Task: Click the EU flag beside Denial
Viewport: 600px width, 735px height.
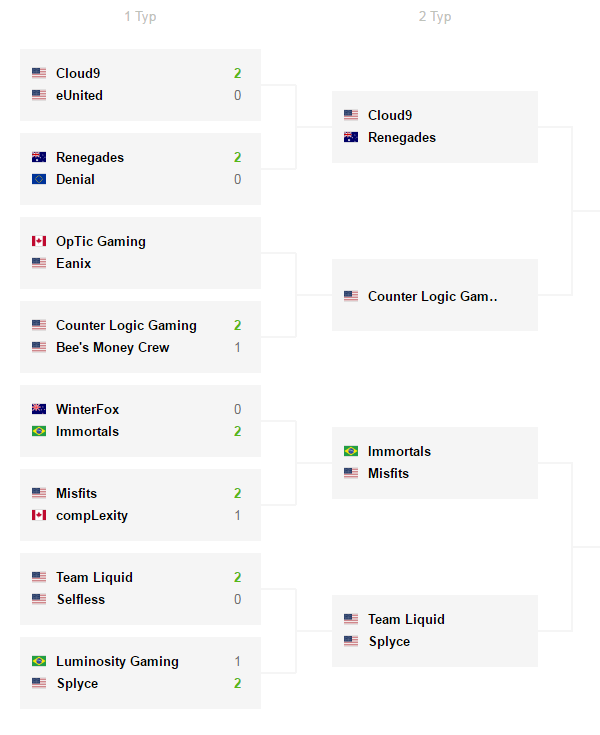Action: coord(39,180)
